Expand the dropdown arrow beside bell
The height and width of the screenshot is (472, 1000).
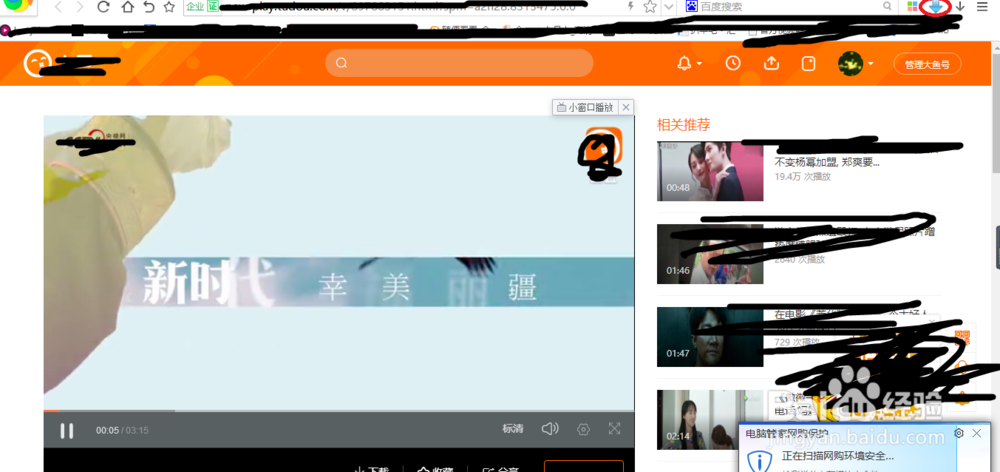(x=700, y=64)
